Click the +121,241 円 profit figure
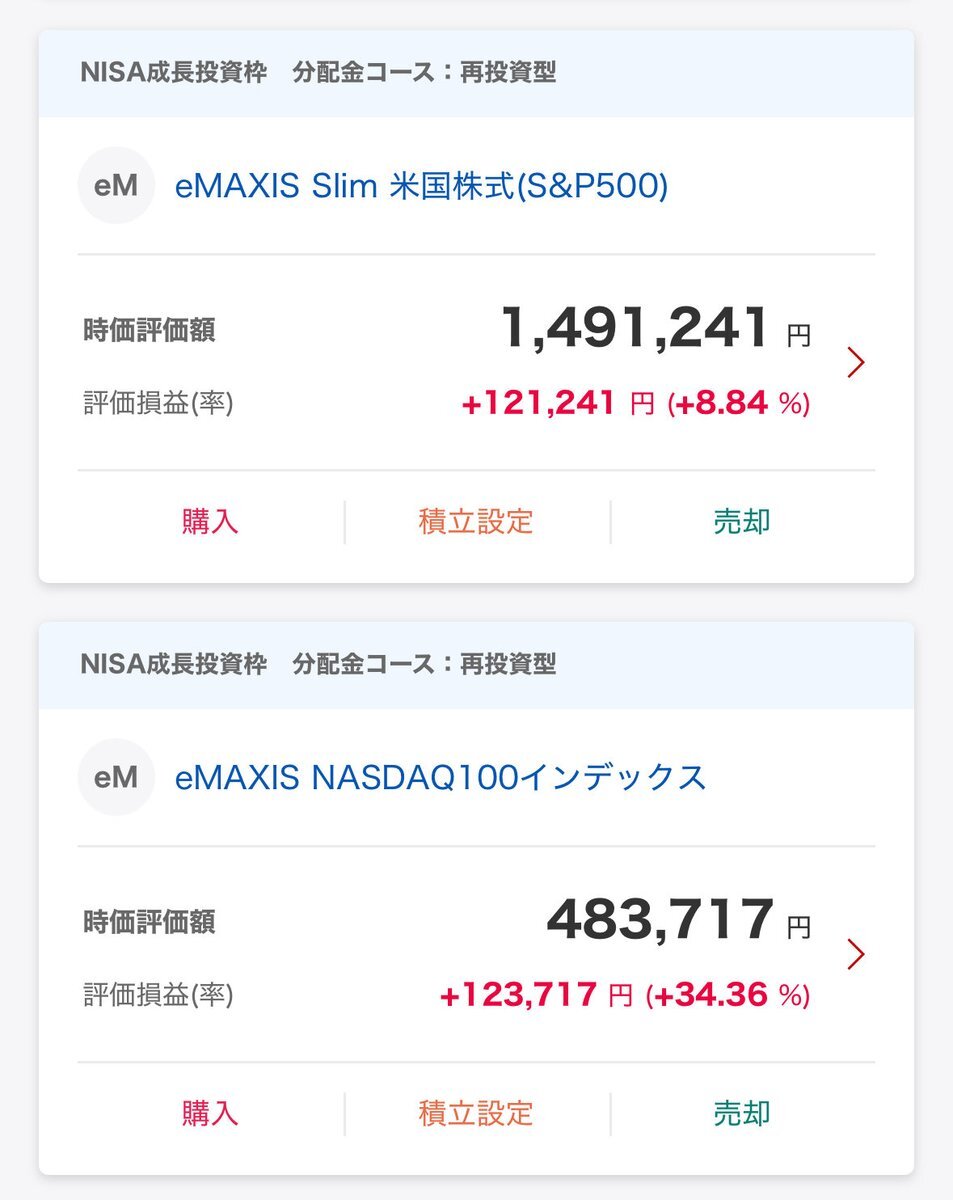The width and height of the screenshot is (953, 1200). pyautogui.click(x=557, y=404)
